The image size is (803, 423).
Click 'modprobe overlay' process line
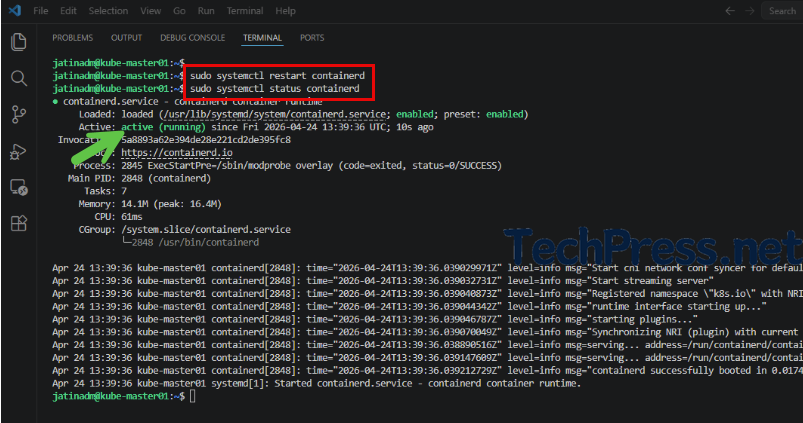coord(287,165)
